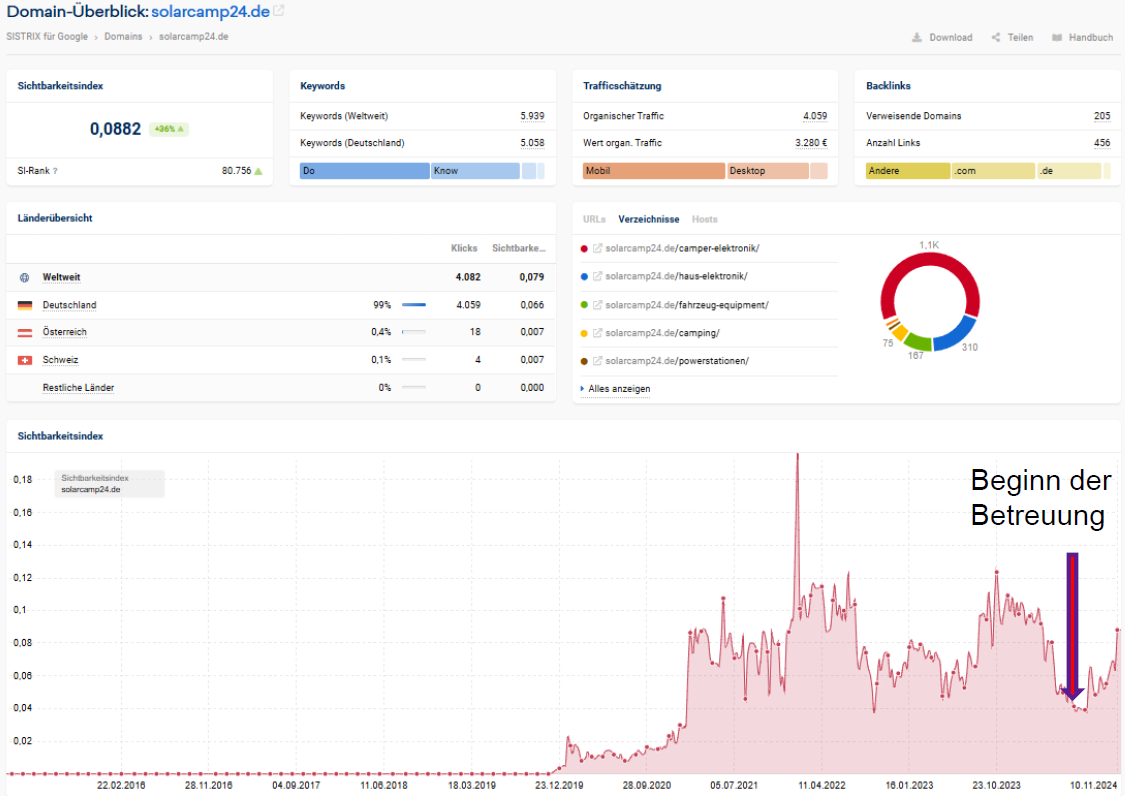This screenshot has height=796, width=1125.
Task: Open the Domains breadcrumb link
Action: pos(123,37)
